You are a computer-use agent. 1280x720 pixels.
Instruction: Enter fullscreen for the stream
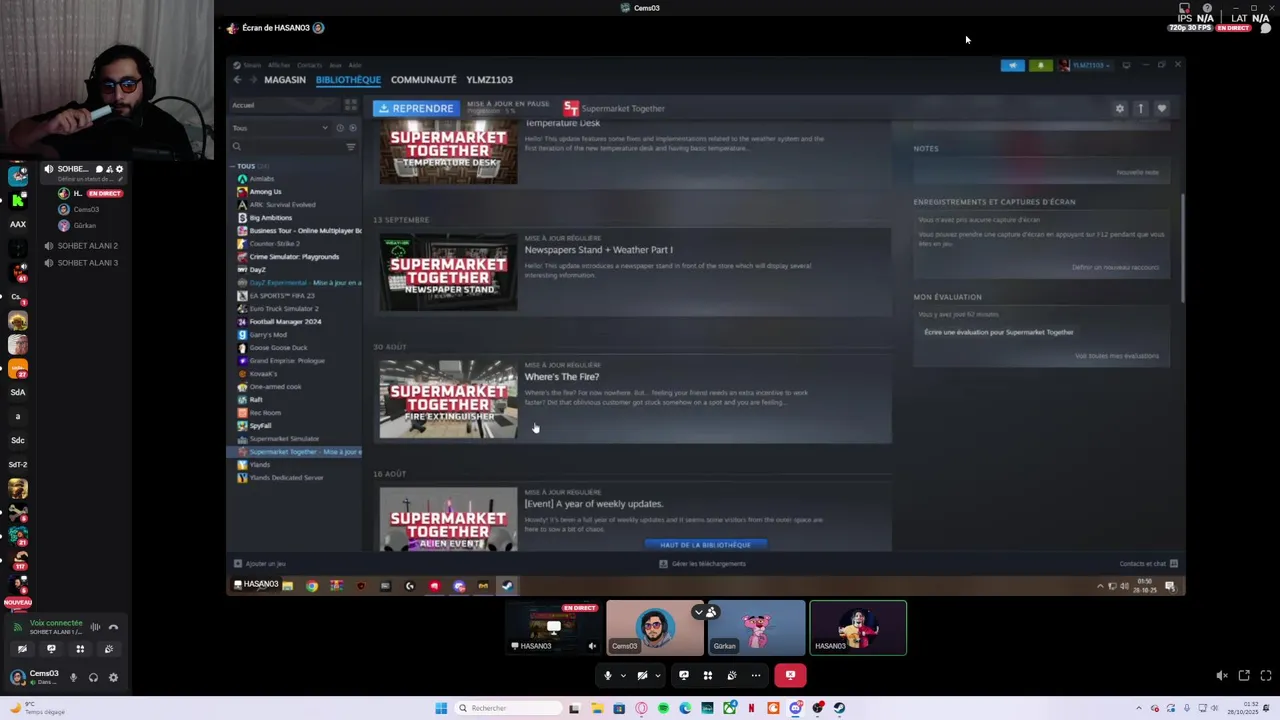[x=1266, y=675]
